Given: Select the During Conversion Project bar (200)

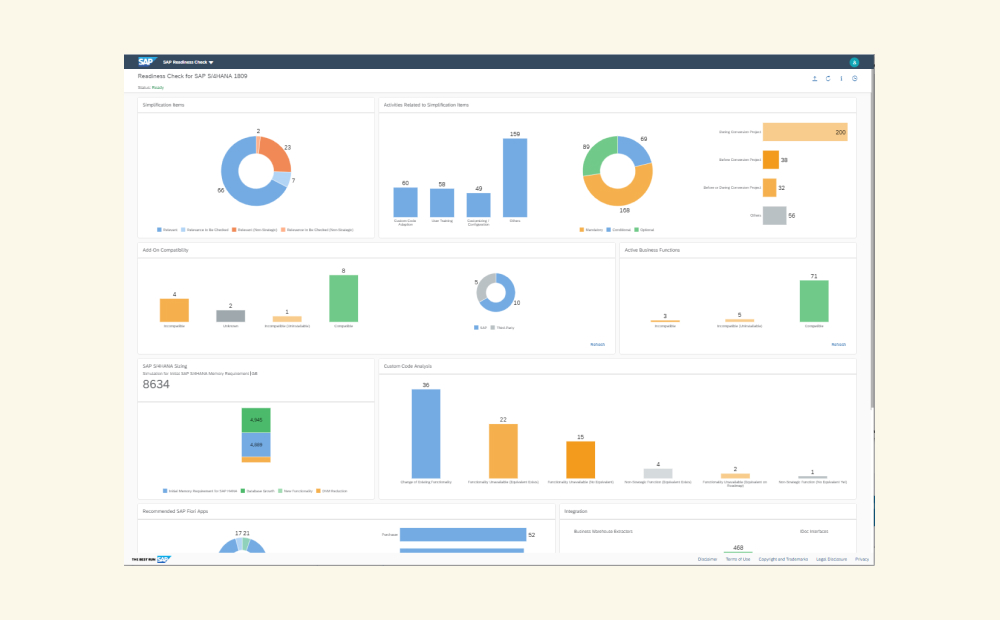Looking at the screenshot, I should [x=805, y=132].
